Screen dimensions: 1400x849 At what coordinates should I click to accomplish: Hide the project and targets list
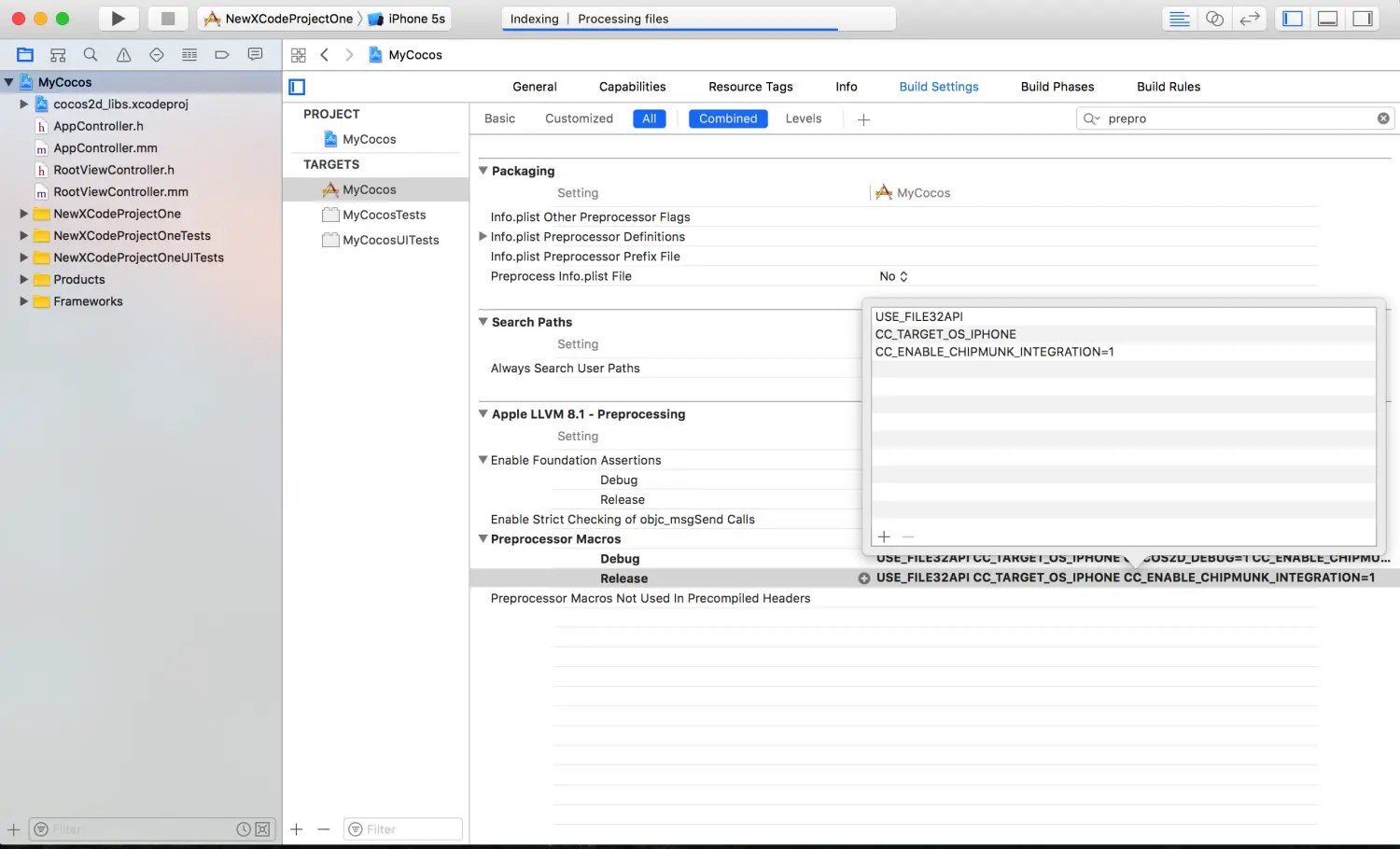point(297,87)
